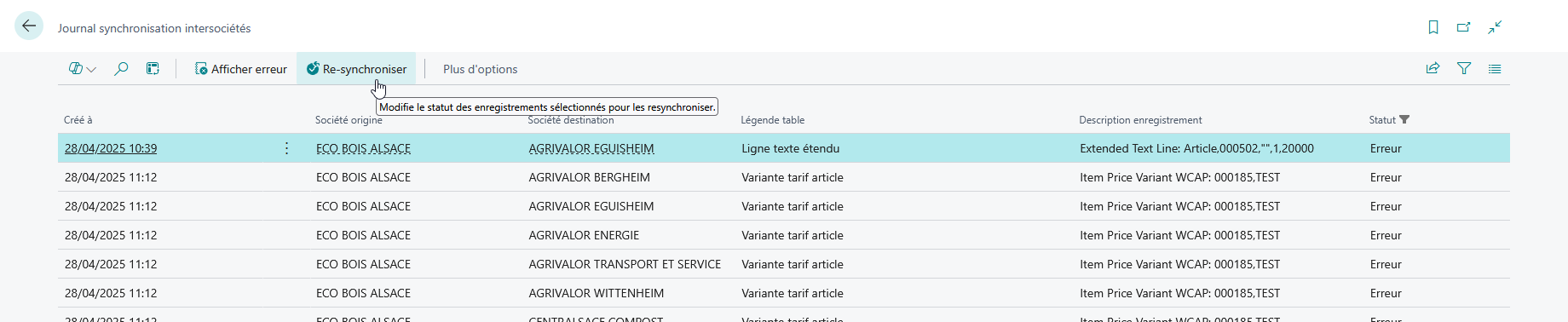The image size is (1568, 322).
Task: Open the view options dropdown in the toolbar
Action: tap(82, 69)
